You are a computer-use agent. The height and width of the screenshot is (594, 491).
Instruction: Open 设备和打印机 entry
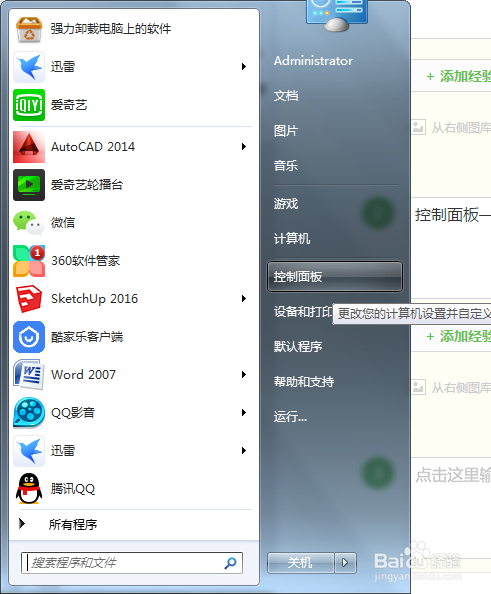point(303,311)
